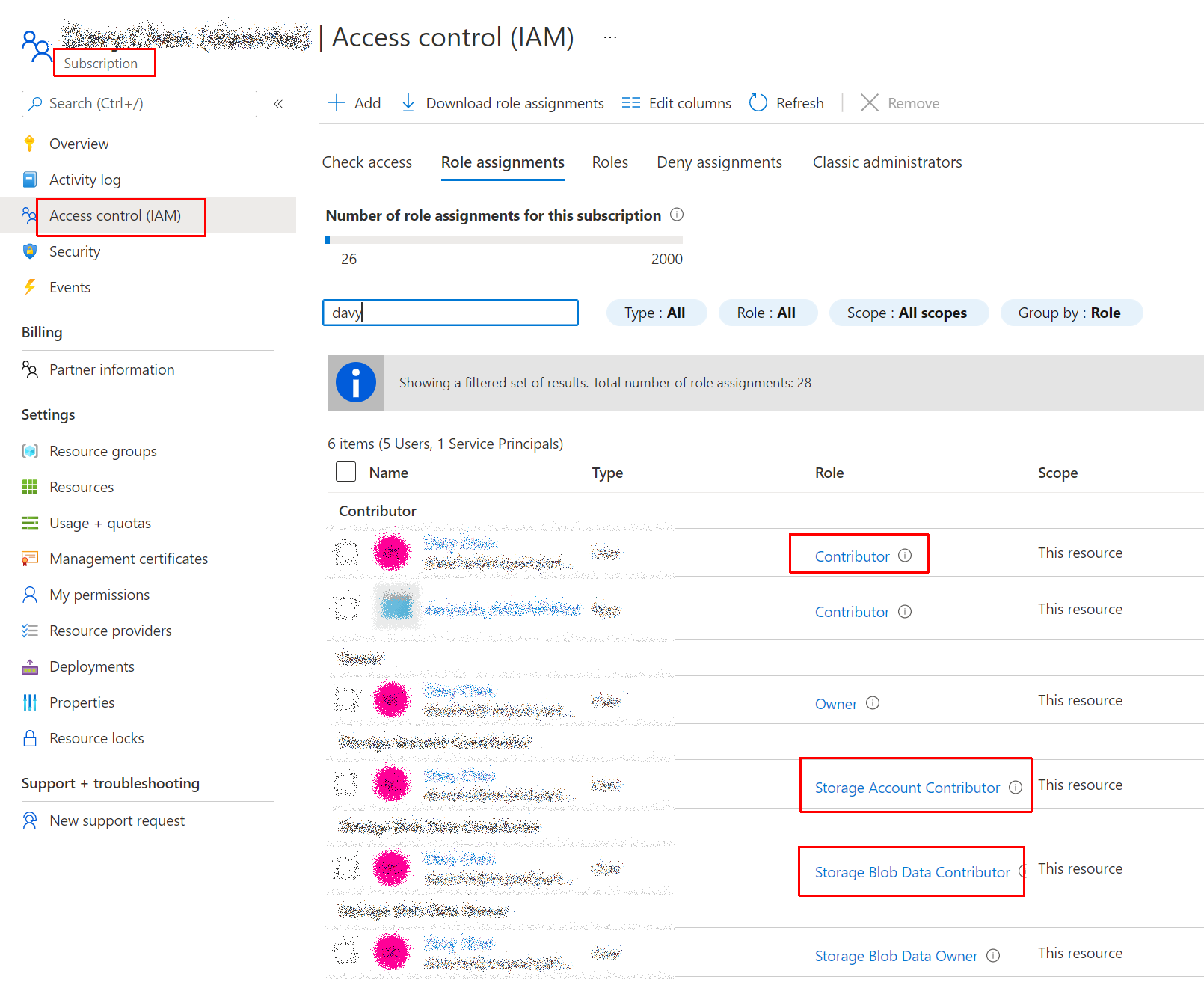Click "This resource" in the Owner row
The width and height of the screenshot is (1204, 1000).
tap(1080, 700)
